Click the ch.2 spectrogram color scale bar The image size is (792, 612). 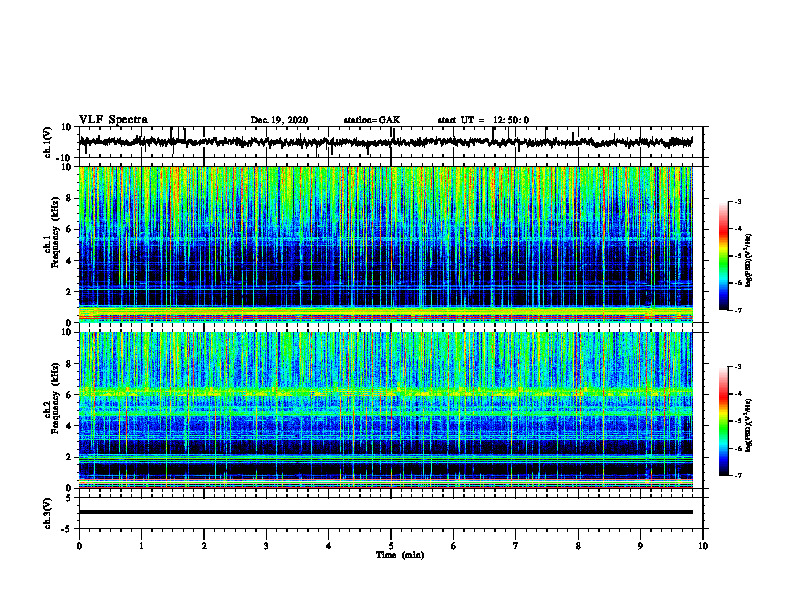coord(723,421)
